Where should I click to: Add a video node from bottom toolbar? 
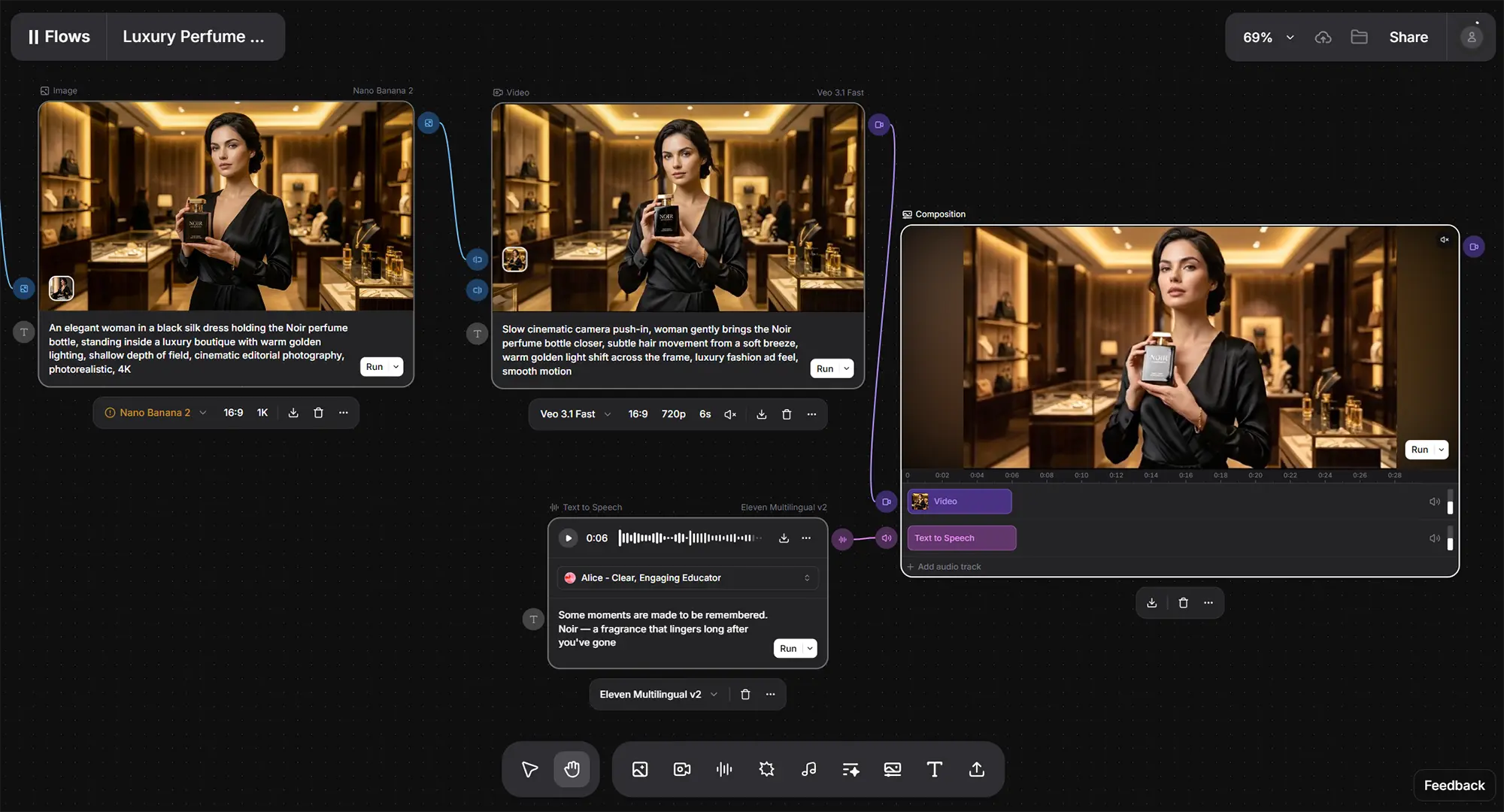[x=682, y=769]
